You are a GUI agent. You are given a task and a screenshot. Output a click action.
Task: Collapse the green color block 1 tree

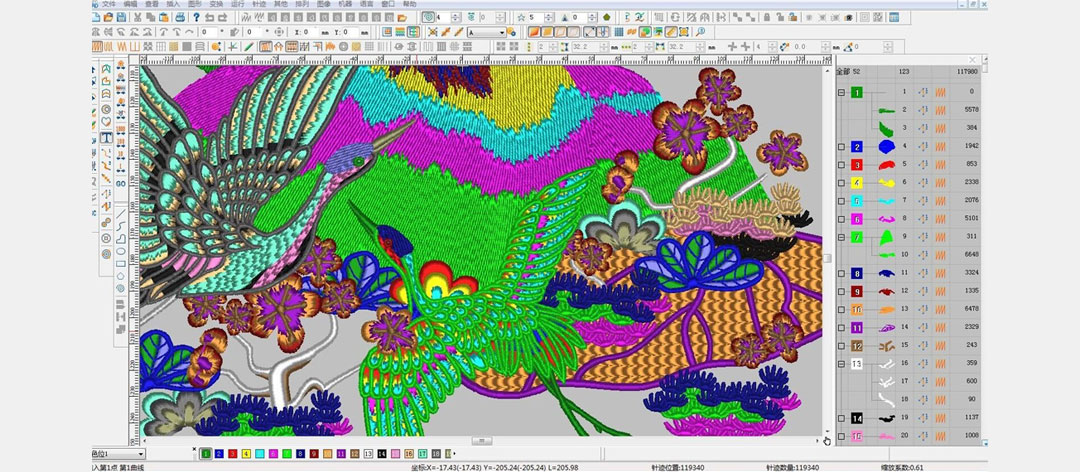[841, 92]
